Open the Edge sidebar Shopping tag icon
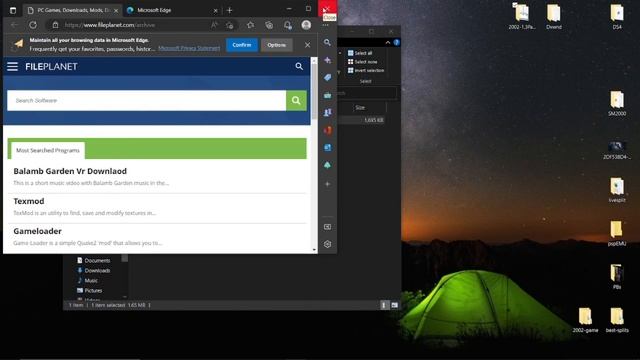 click(327, 78)
